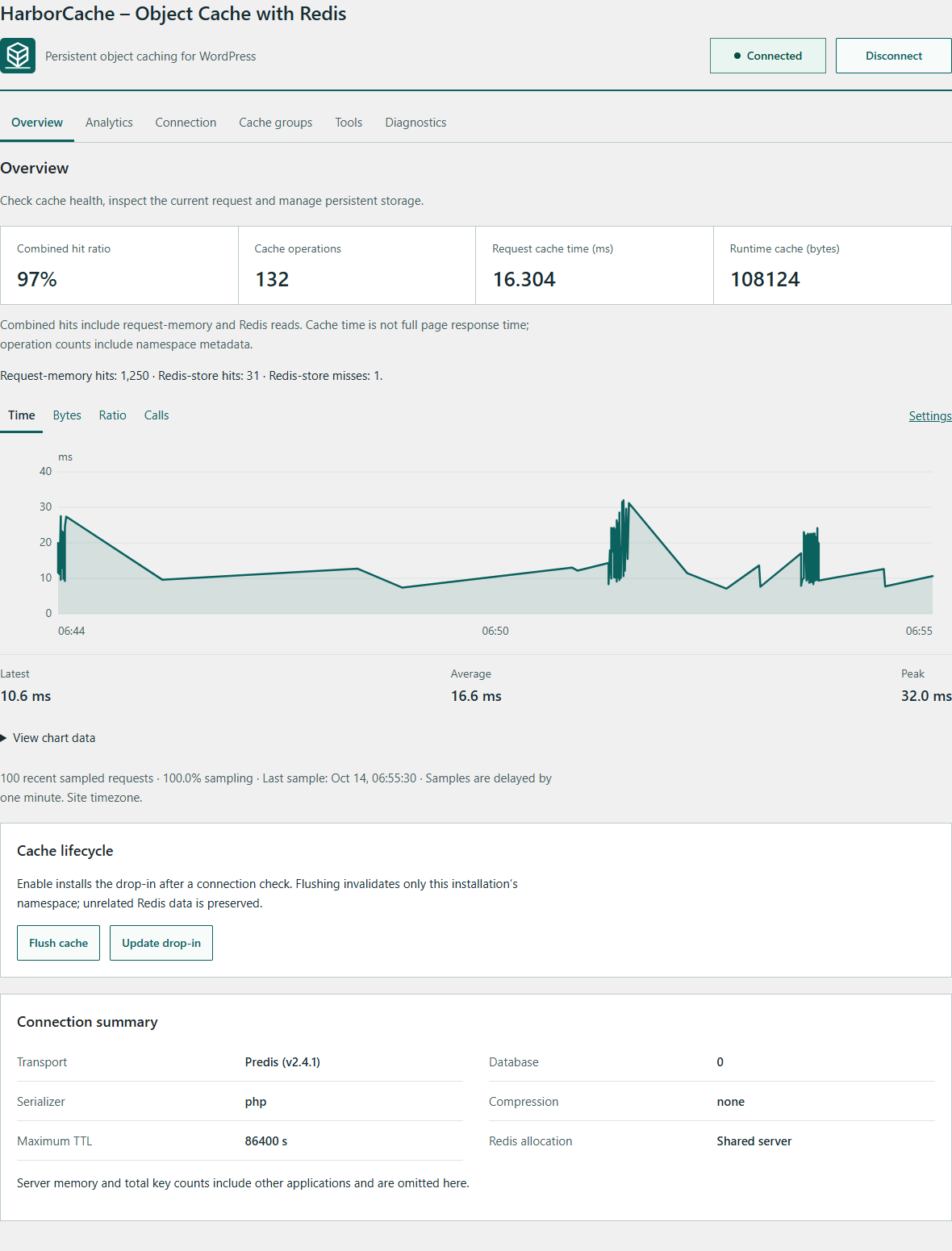This screenshot has height=1251, width=952.
Task: Click the HarborCache page title
Action: click(x=173, y=14)
